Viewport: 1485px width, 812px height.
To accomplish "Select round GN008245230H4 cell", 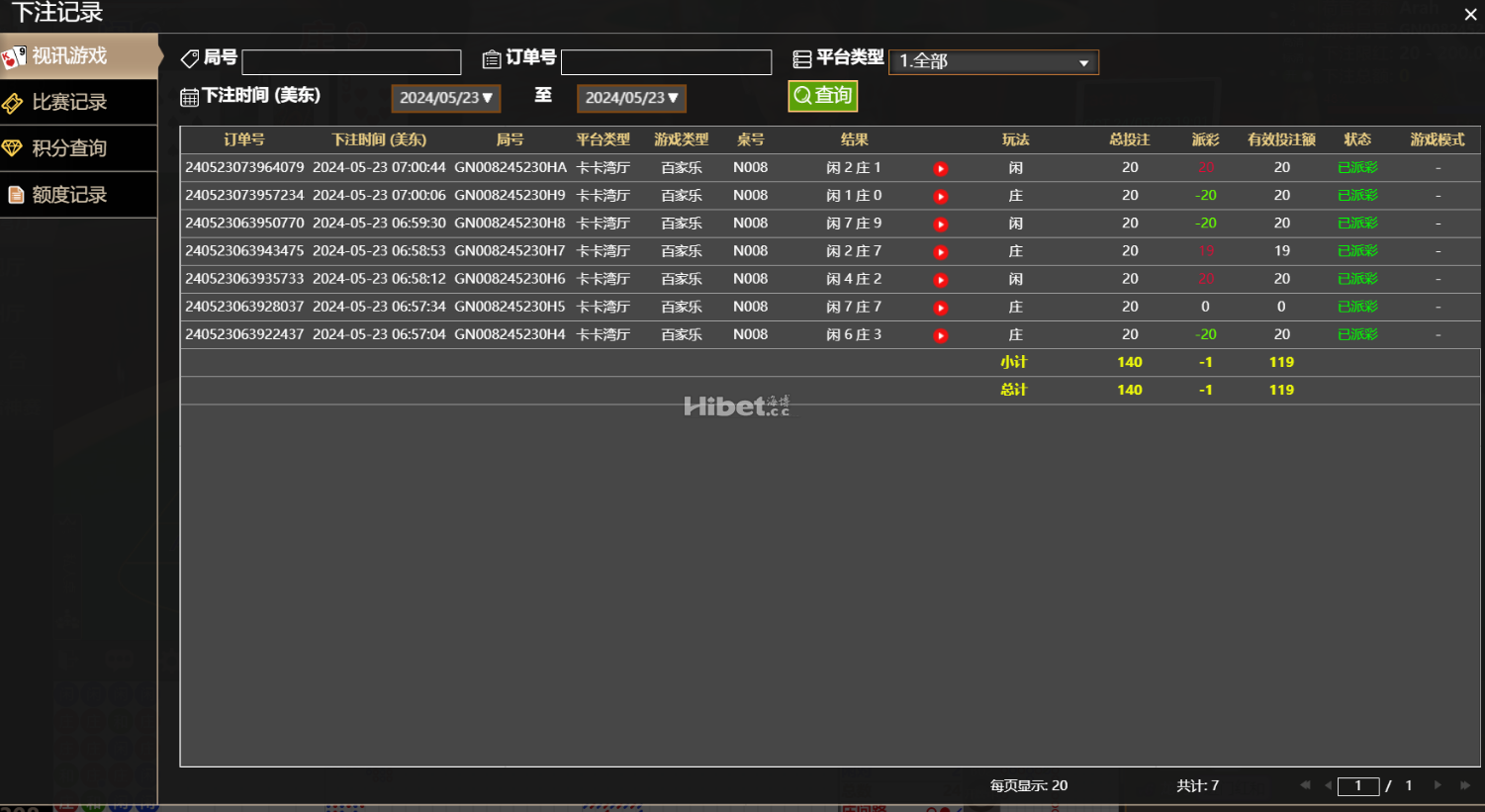I will (510, 334).
